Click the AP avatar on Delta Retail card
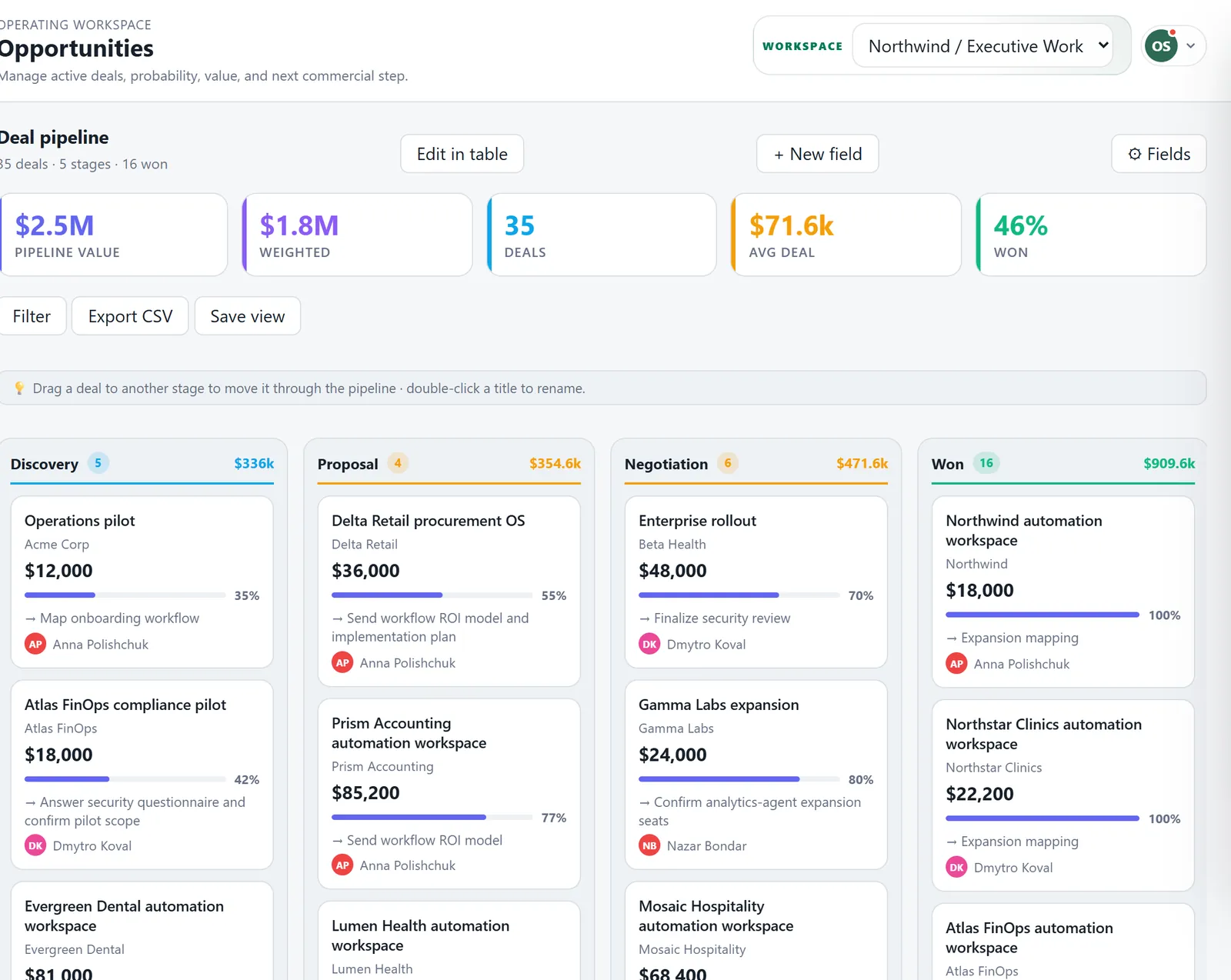 click(342, 662)
